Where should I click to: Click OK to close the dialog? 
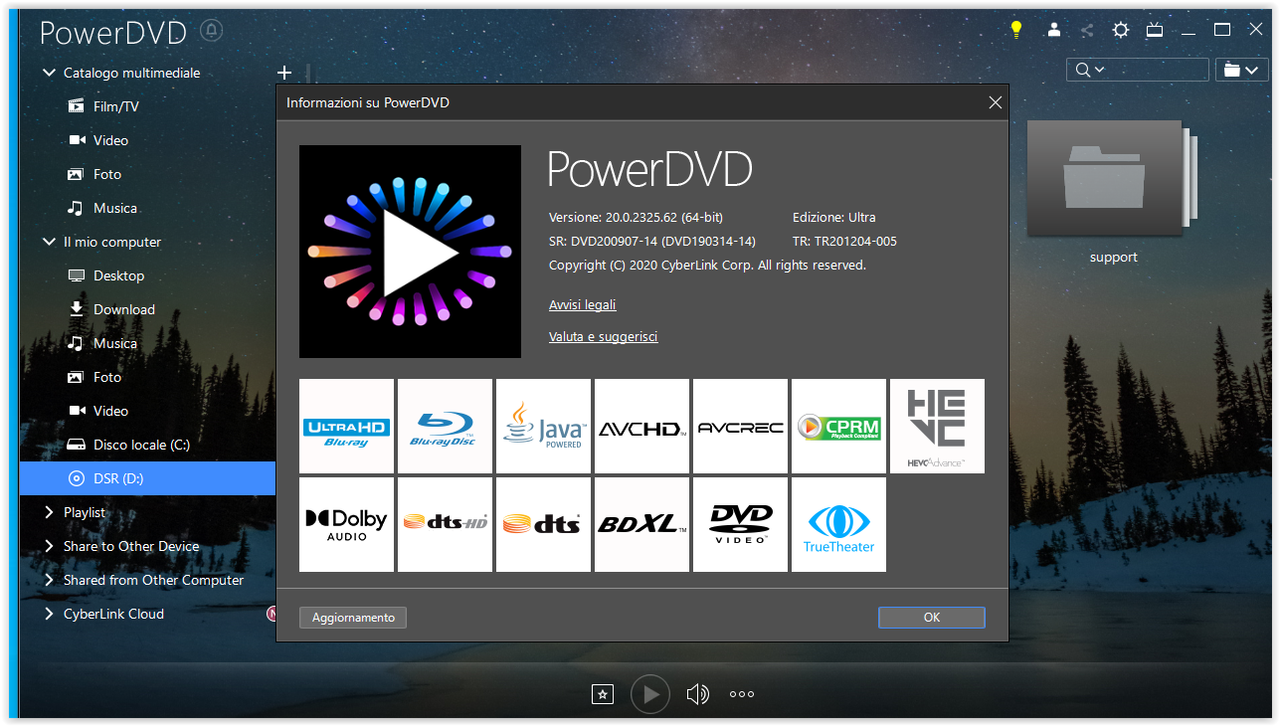tap(932, 618)
